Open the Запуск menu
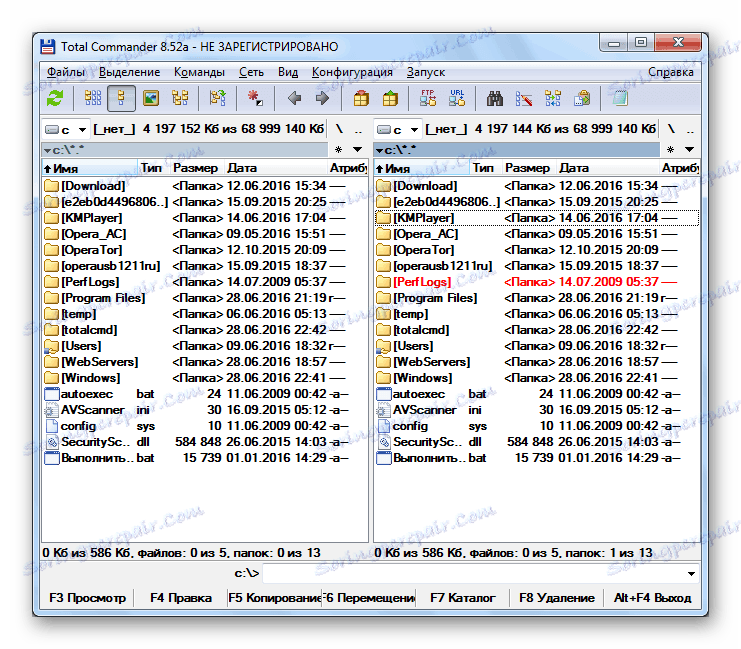This screenshot has height=649, width=741. [426, 72]
